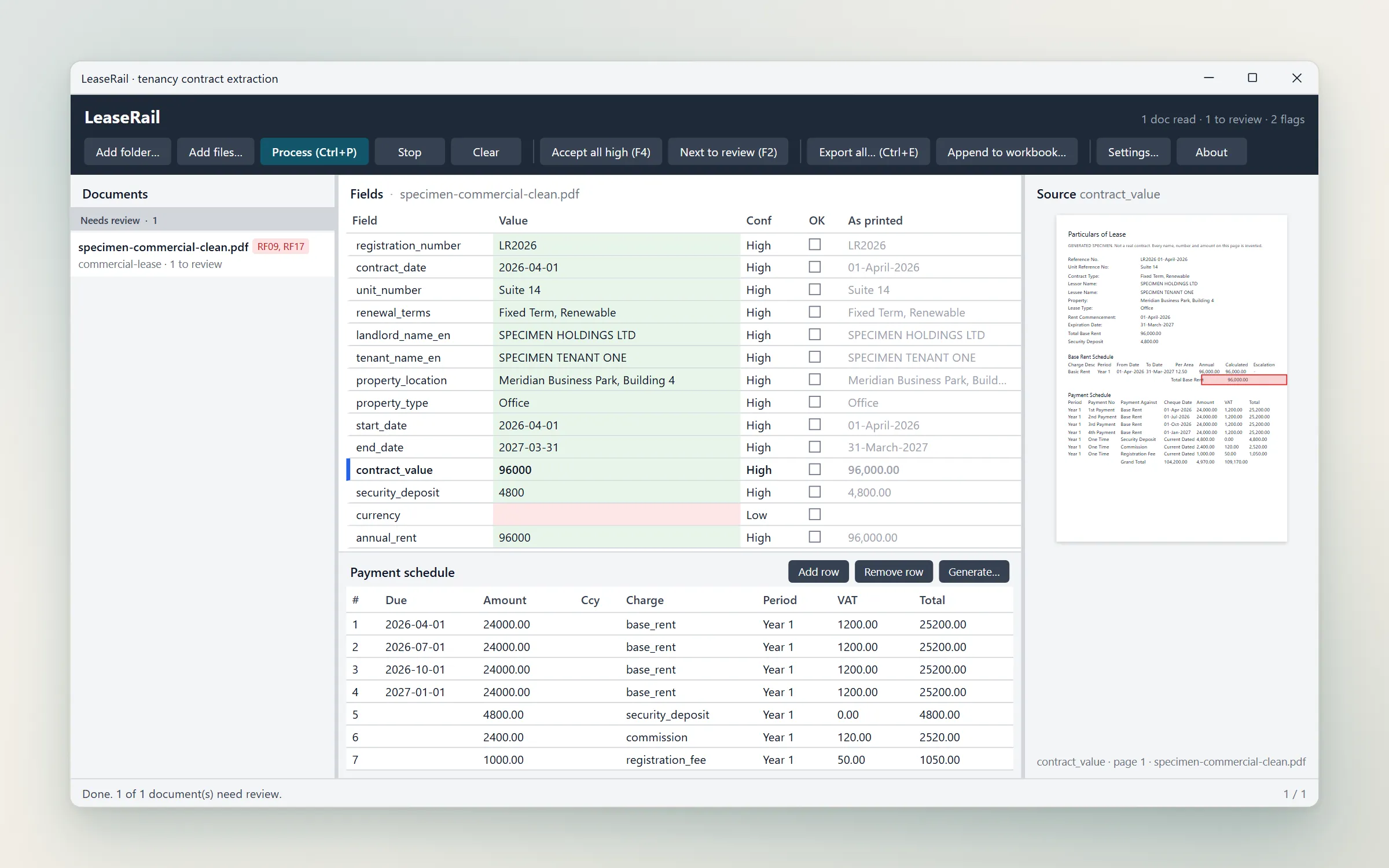Jump to Next to review (F2)

coord(728,152)
